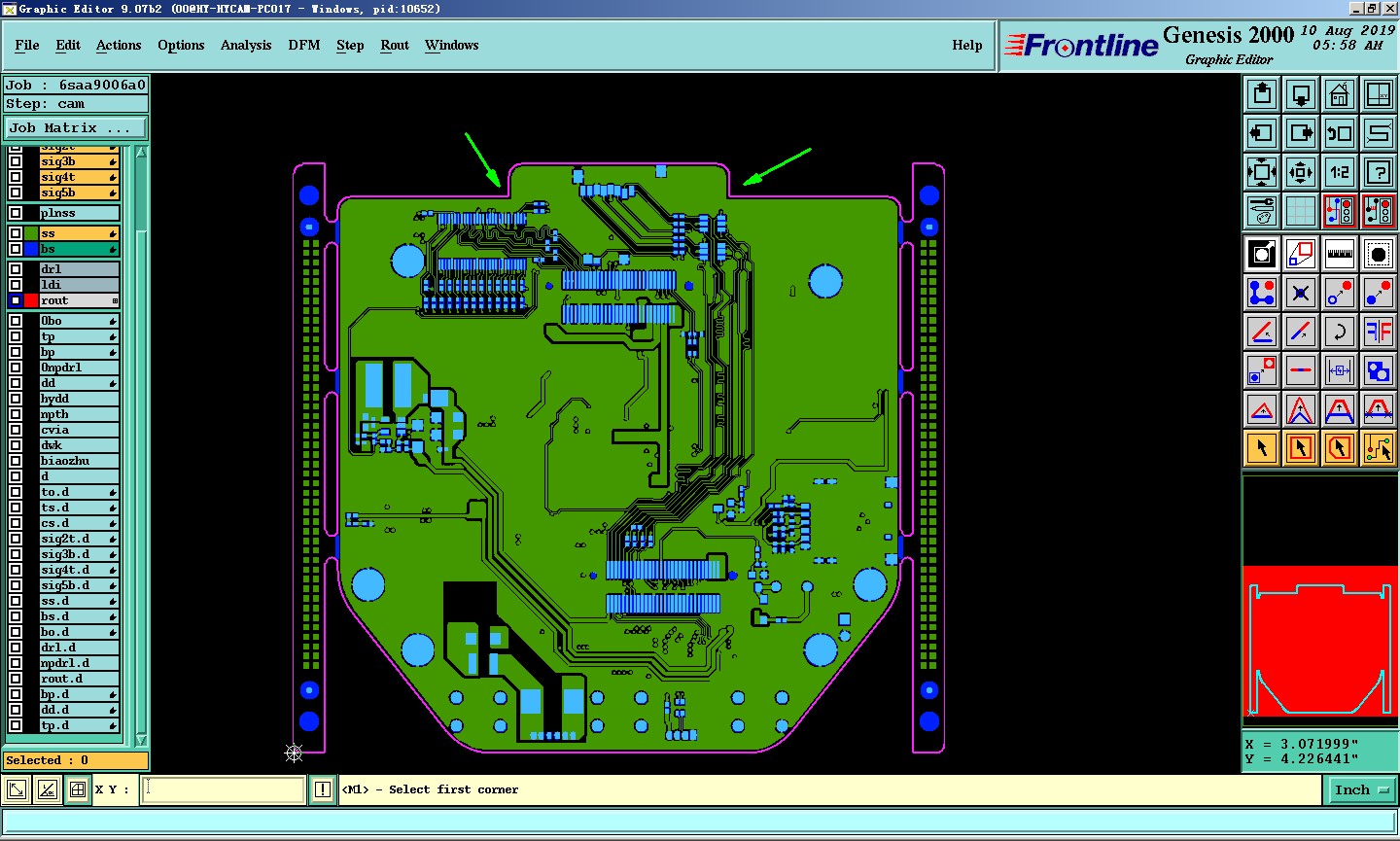
Task: Click the curved arrow rotate icon
Action: pyautogui.click(x=1340, y=332)
